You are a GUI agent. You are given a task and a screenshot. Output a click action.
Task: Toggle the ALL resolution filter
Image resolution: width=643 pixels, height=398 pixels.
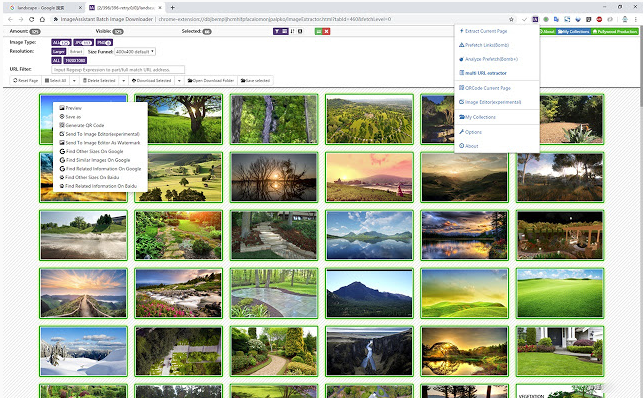point(56,60)
